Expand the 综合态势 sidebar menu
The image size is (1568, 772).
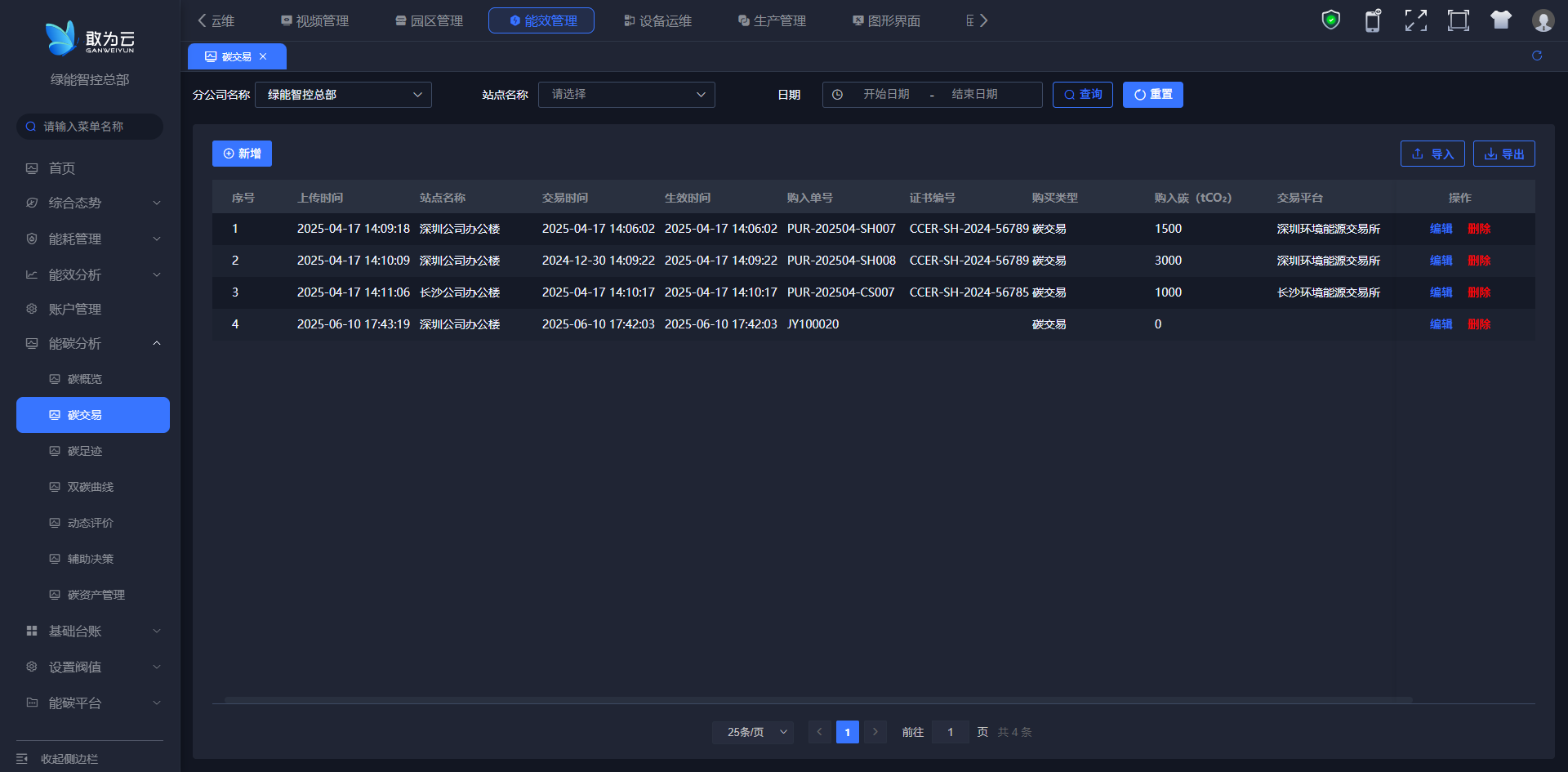90,203
